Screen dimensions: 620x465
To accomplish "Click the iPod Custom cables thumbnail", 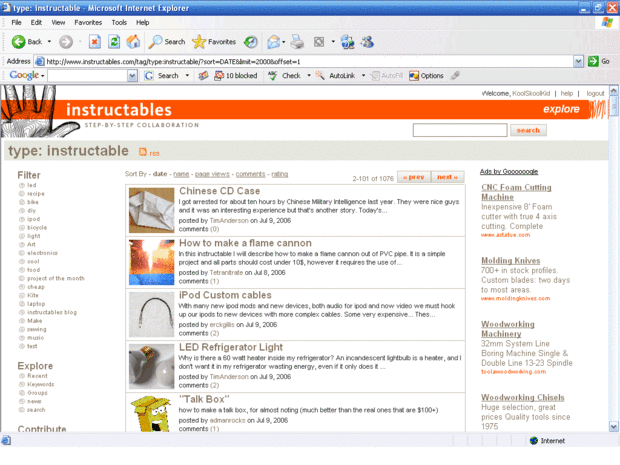I will [x=151, y=315].
